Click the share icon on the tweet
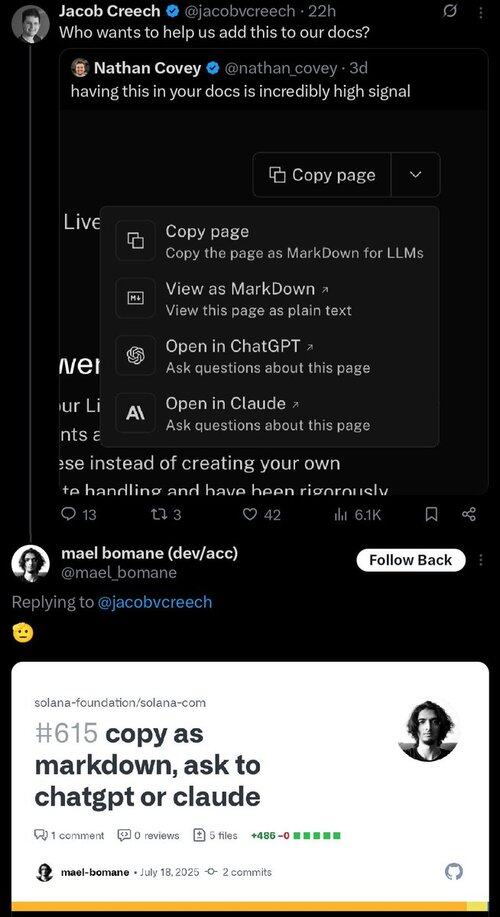500x917 pixels. [x=469, y=515]
